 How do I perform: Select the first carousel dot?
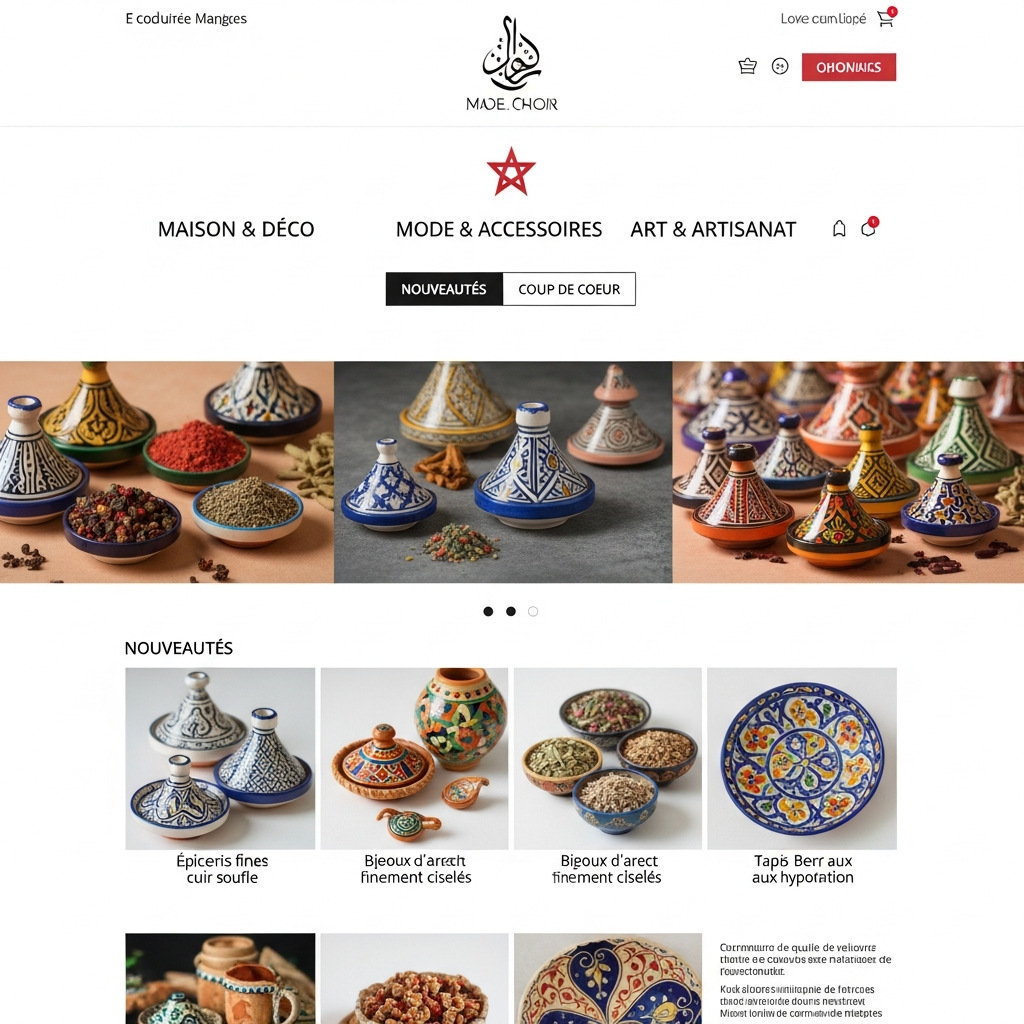click(x=488, y=611)
